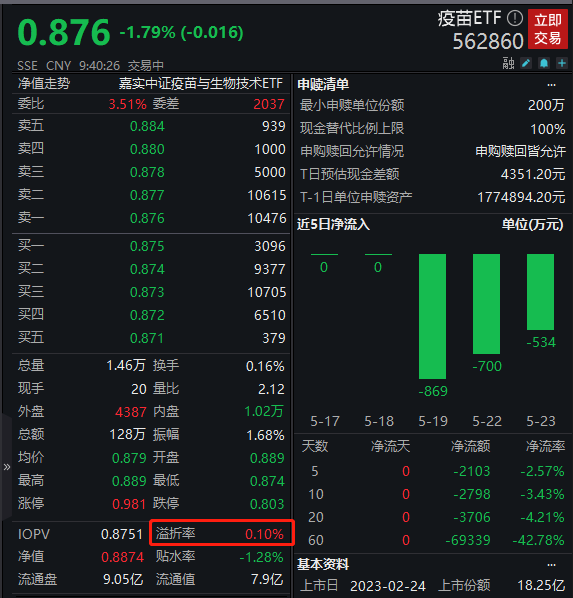Open the 净值走势 tab
Viewport: 573px width, 598px height.
point(44,83)
